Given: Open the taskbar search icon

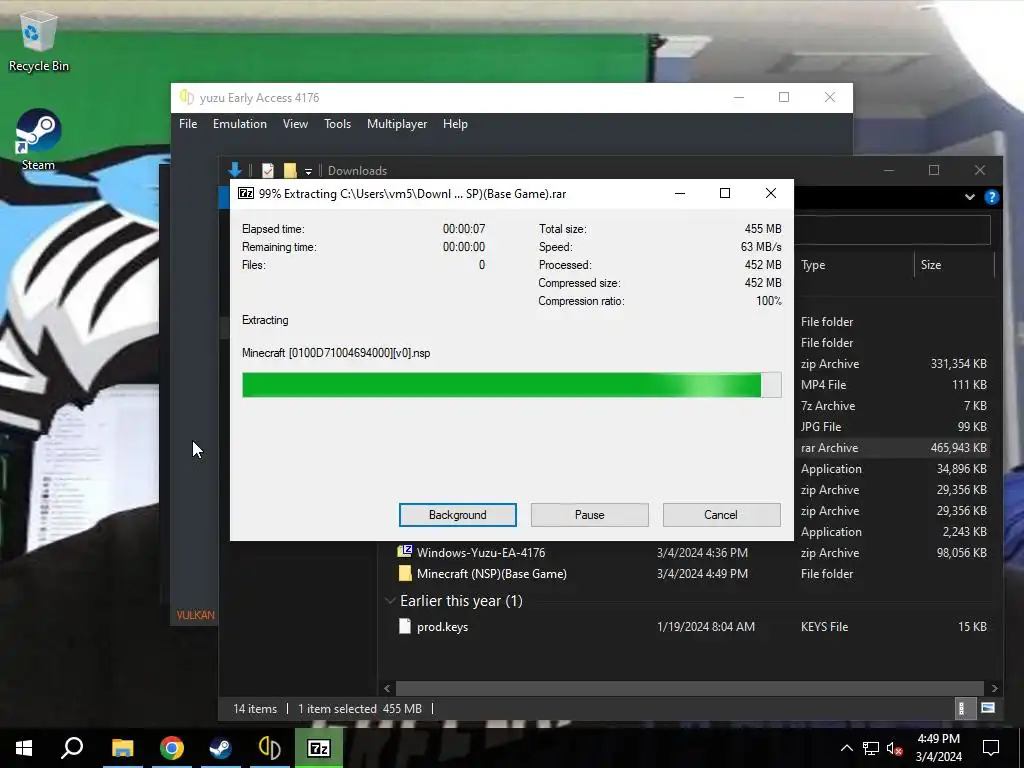Looking at the screenshot, I should click(72, 748).
